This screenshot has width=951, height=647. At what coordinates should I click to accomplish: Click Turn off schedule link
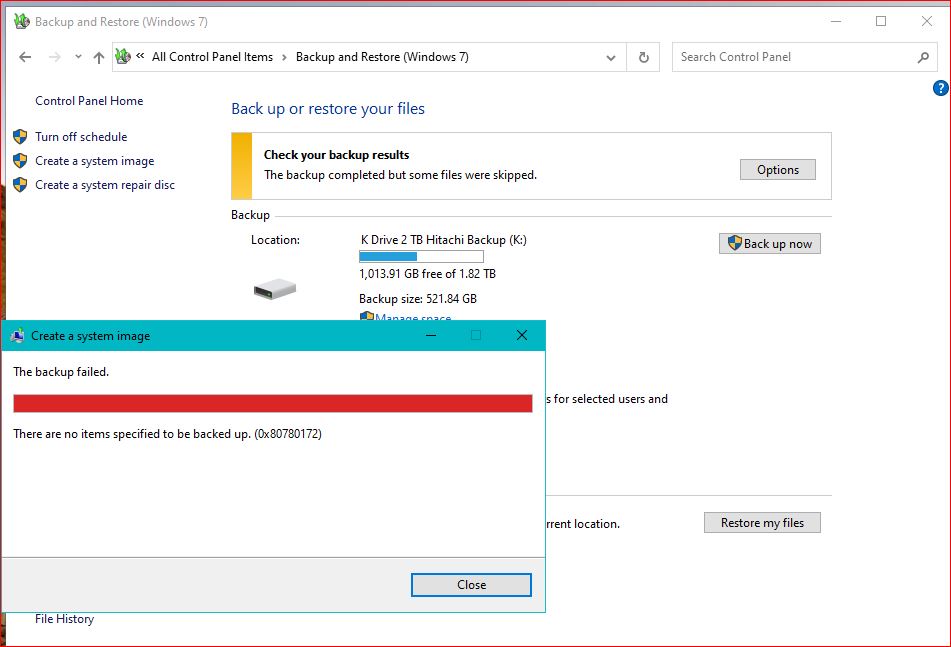click(x=81, y=136)
